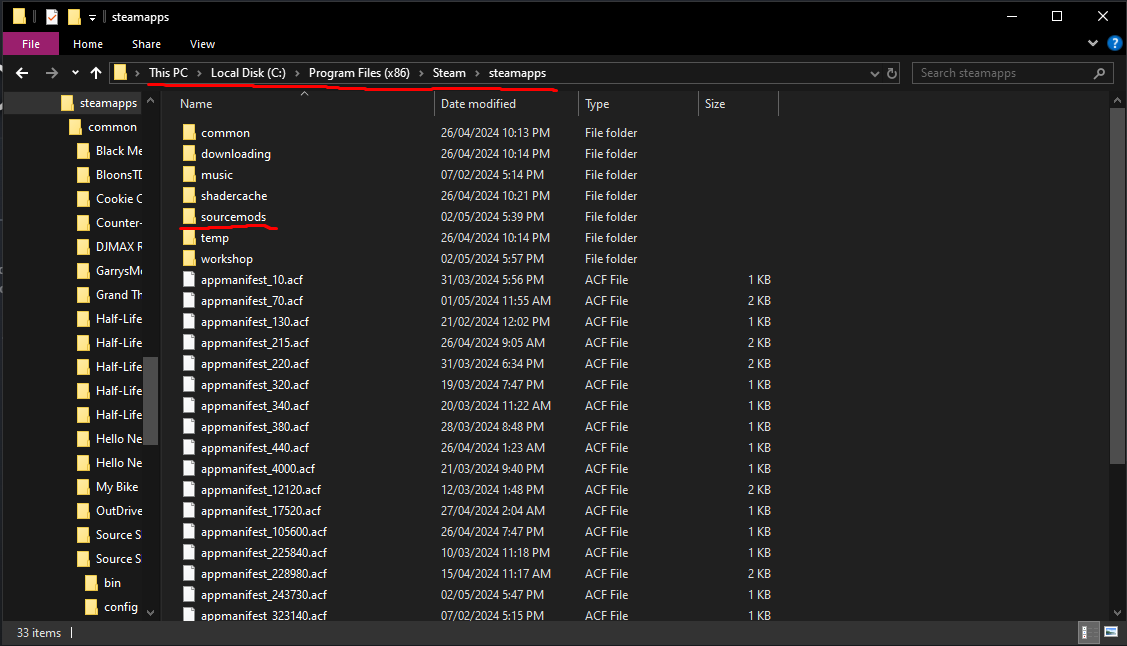This screenshot has height=646, width=1127.
Task: Open the File menu
Action: coord(31,44)
